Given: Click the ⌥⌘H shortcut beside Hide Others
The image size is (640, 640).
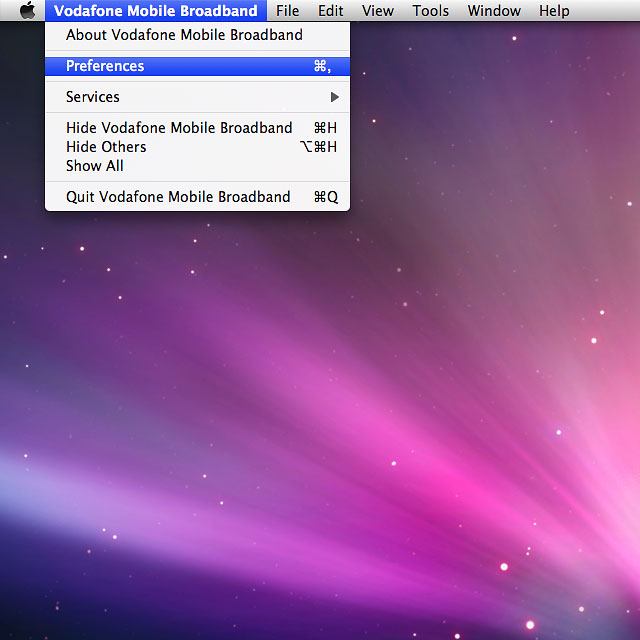Looking at the screenshot, I should click(x=319, y=147).
